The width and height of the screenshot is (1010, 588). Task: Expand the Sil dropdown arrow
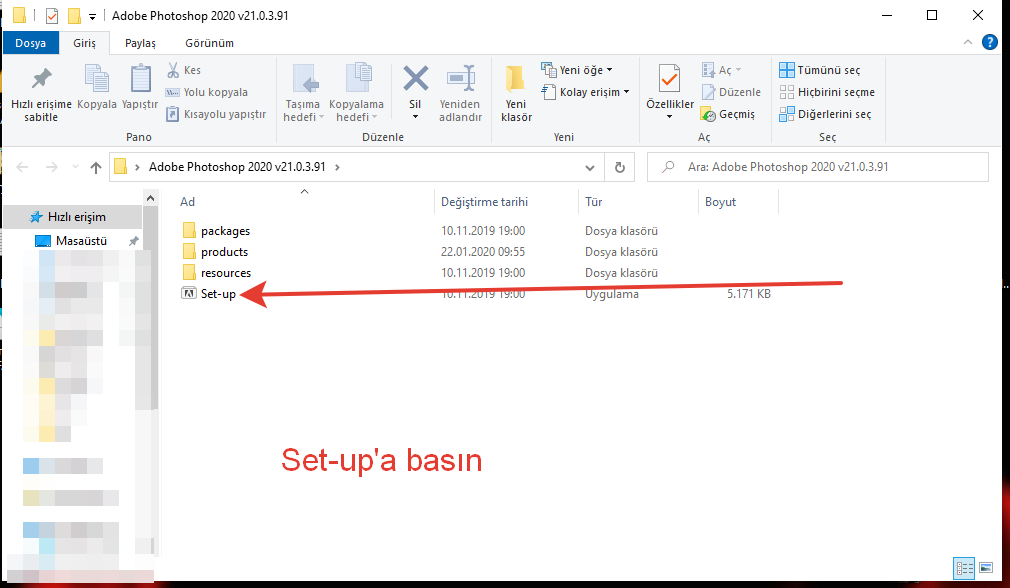415,117
